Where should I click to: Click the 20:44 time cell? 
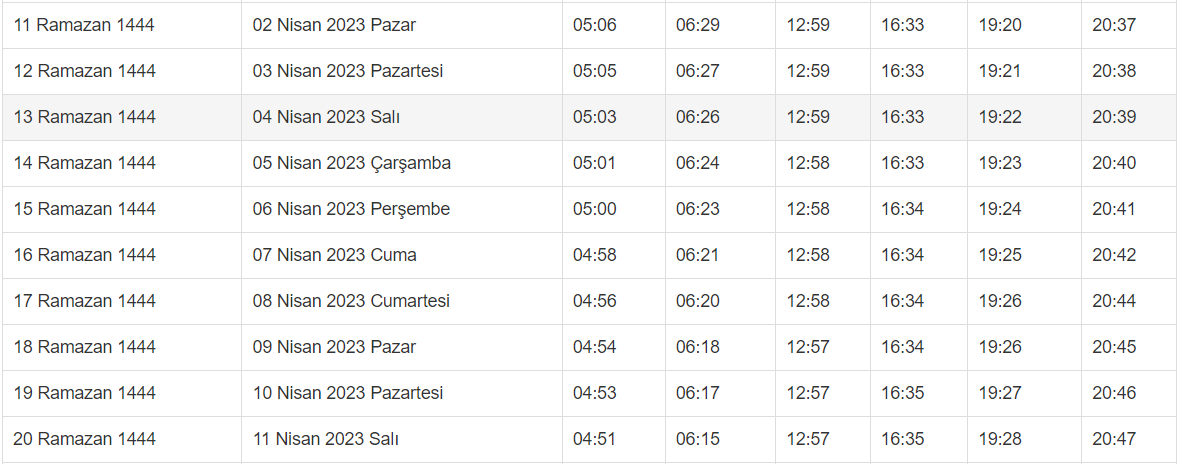pyautogui.click(x=1114, y=301)
